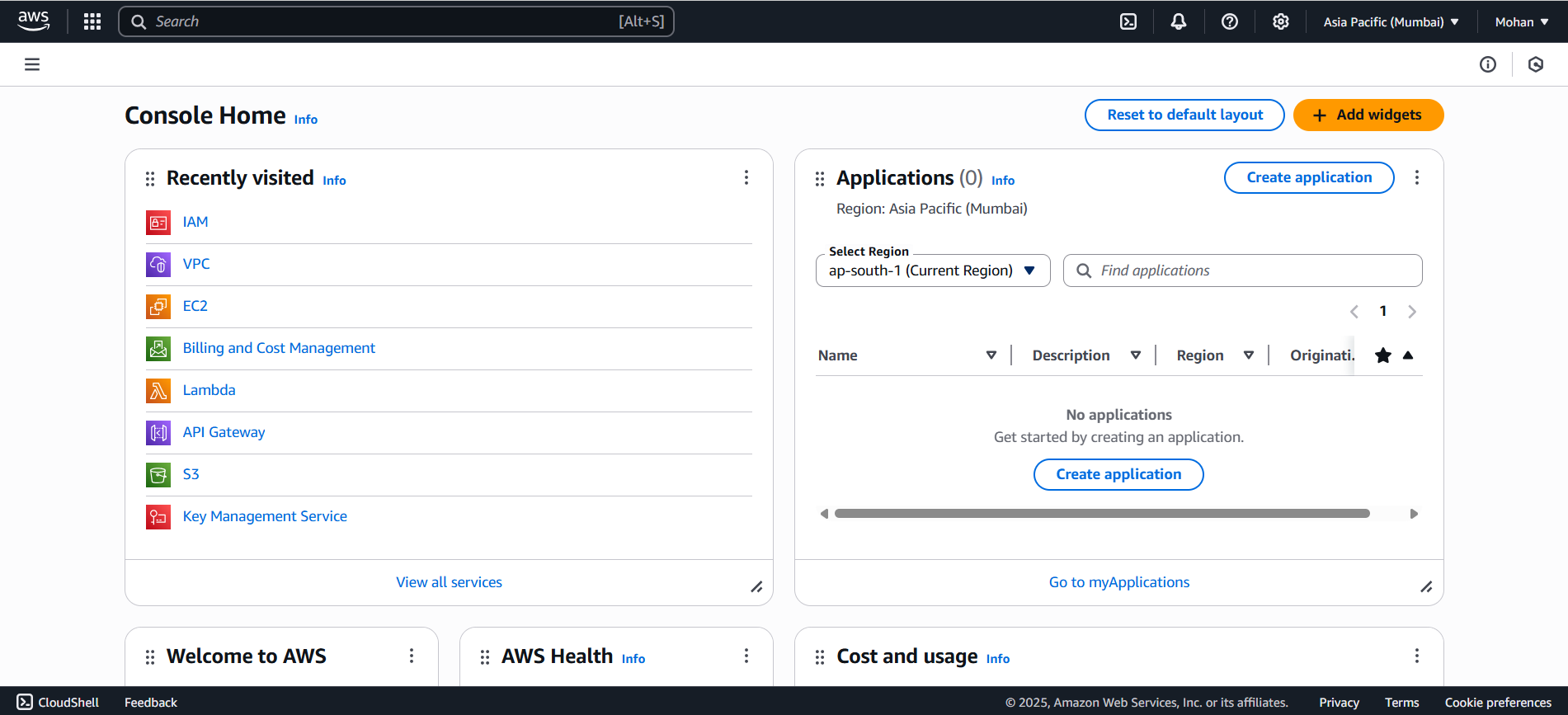Click the IAM service icon

[x=158, y=223]
